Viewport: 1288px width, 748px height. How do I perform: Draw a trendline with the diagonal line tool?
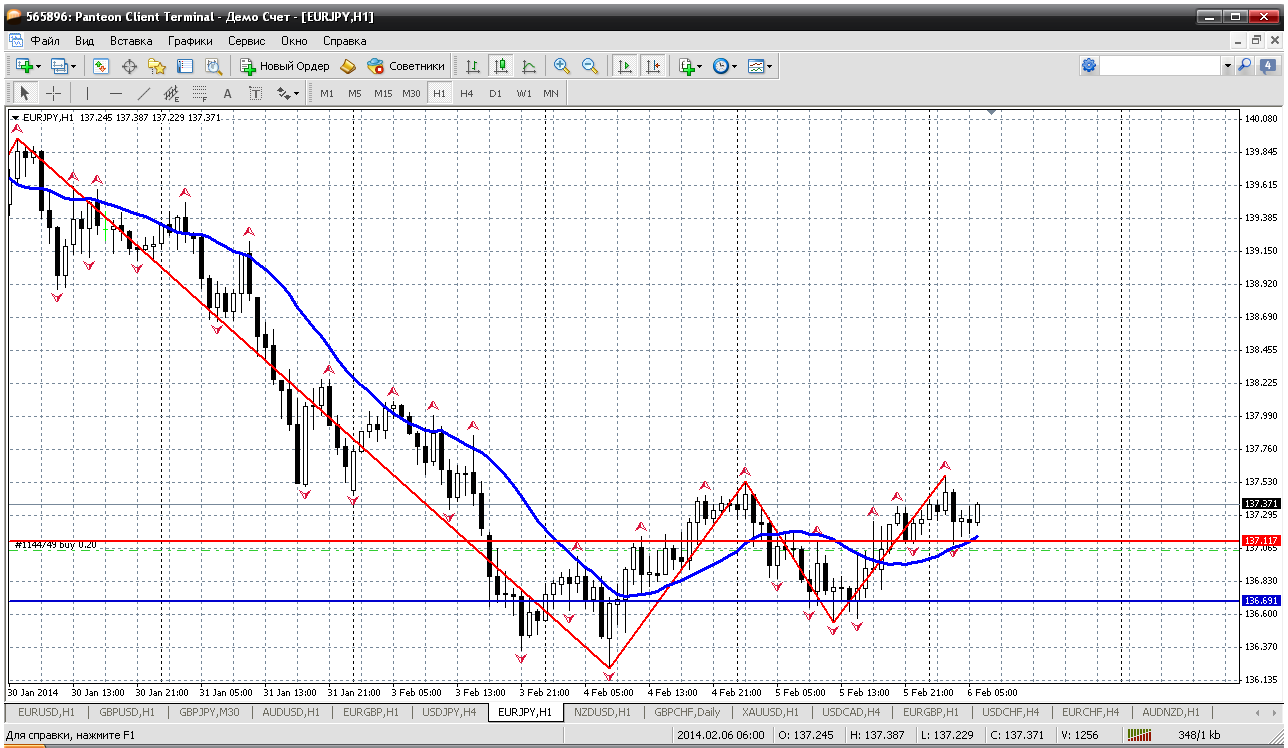(144, 93)
